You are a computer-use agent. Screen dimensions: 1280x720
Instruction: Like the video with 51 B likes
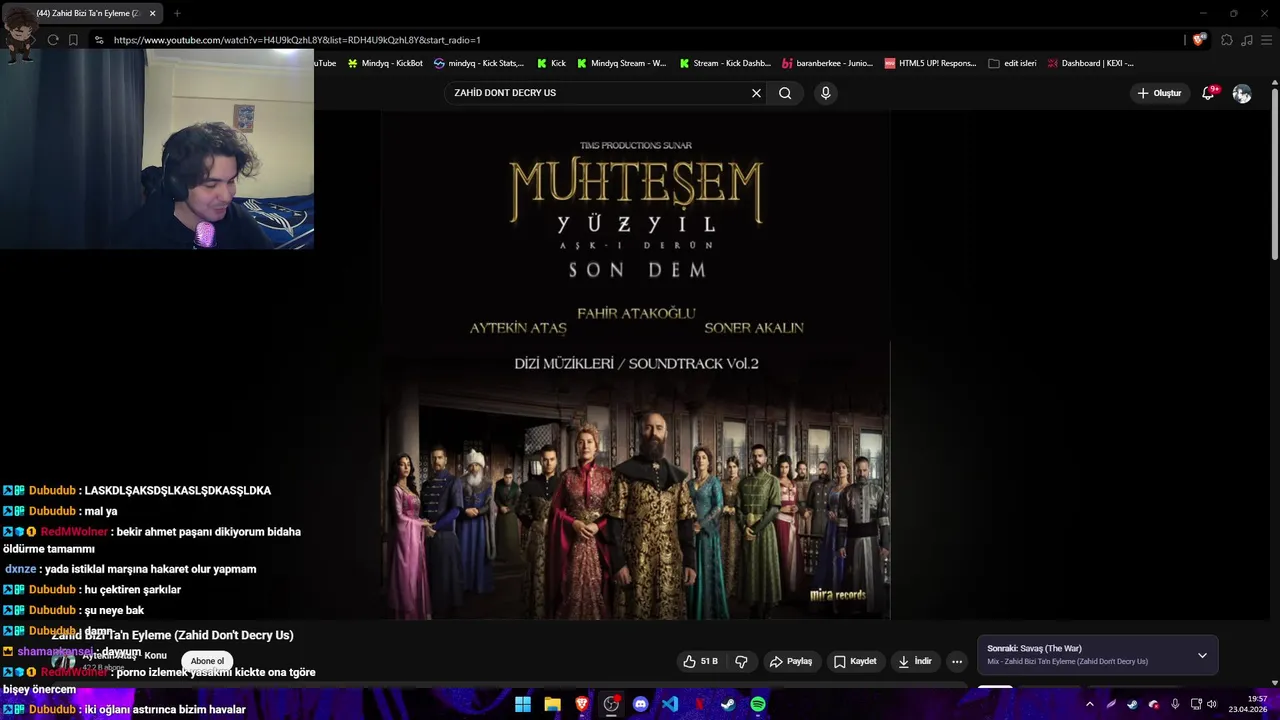(700, 661)
